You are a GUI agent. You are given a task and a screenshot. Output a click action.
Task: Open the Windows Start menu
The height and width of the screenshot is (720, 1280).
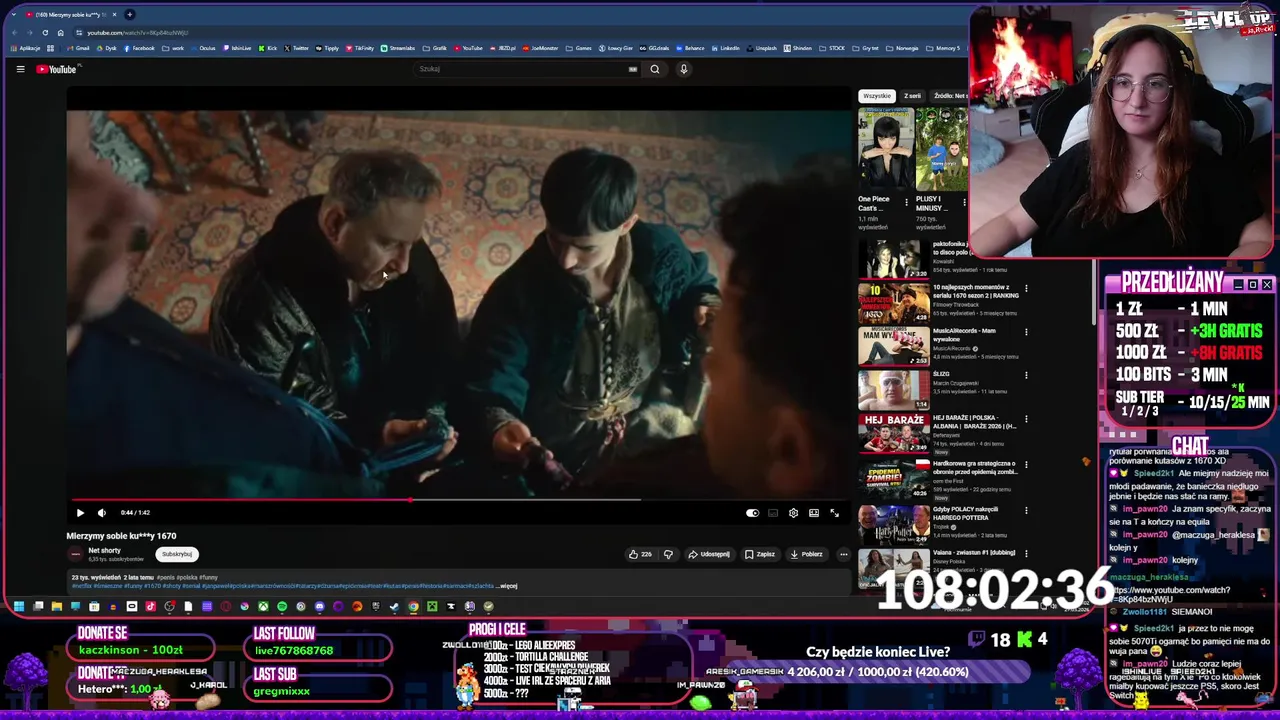(19, 606)
